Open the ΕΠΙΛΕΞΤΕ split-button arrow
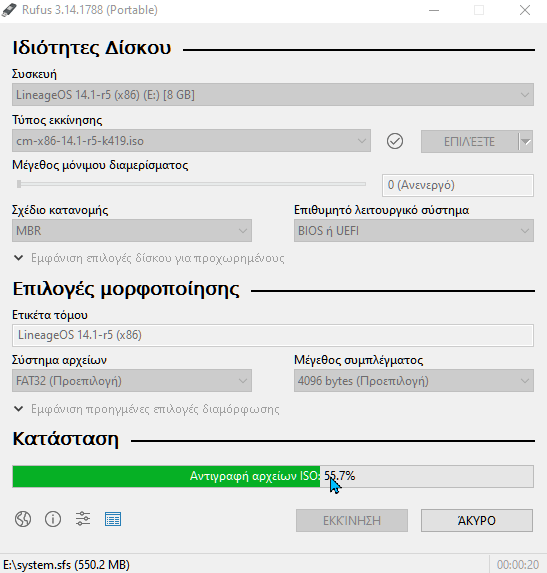 (526, 141)
